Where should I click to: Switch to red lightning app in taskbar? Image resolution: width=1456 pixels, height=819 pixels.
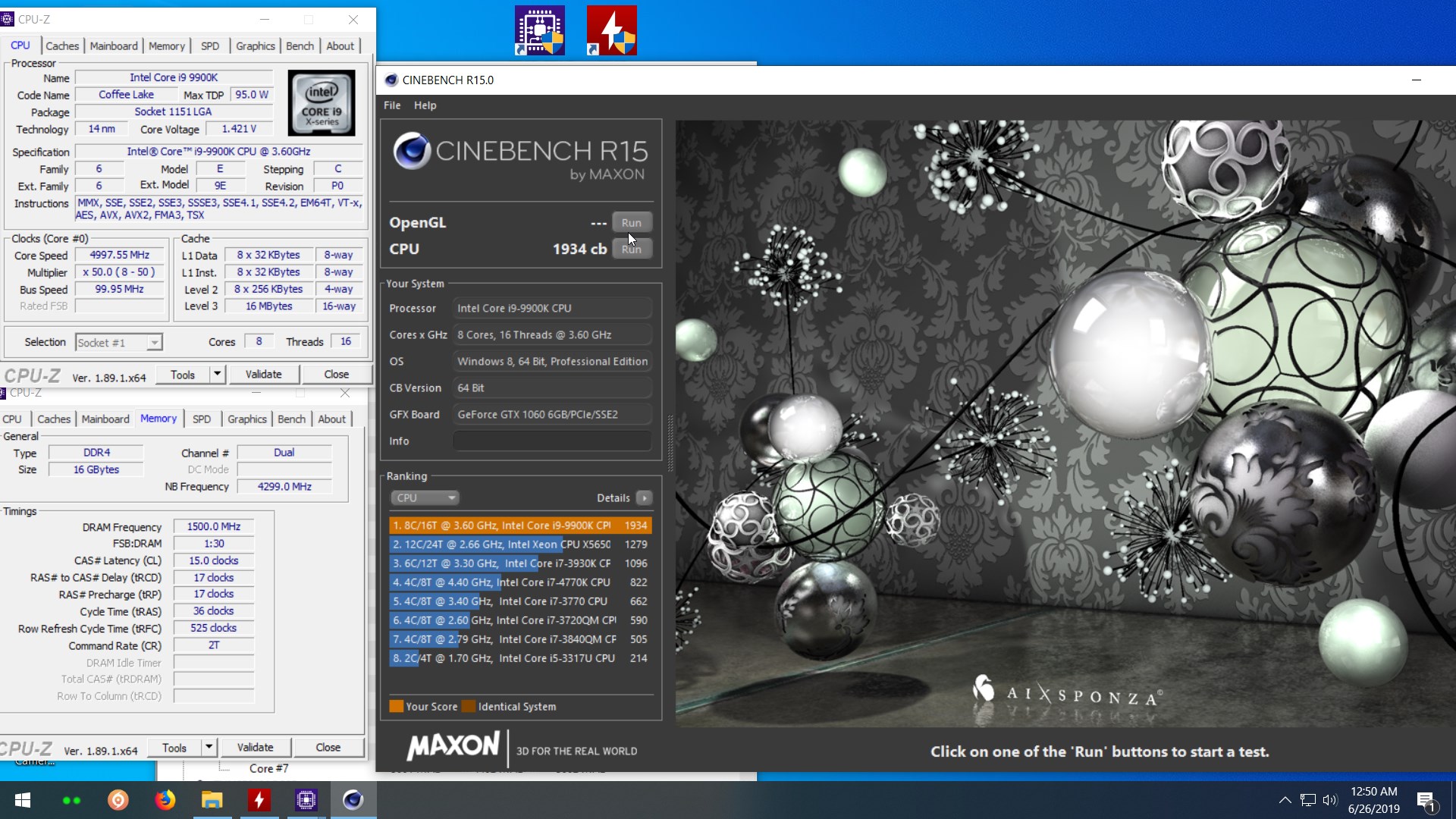pos(259,800)
